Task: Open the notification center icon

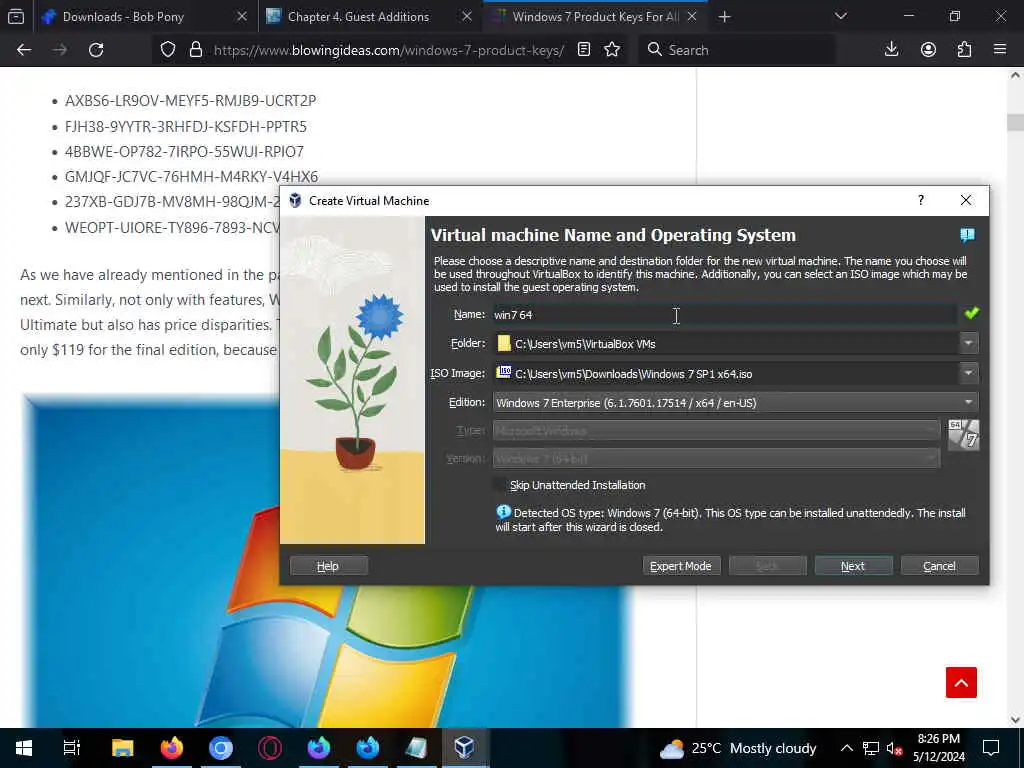Action: (991, 748)
